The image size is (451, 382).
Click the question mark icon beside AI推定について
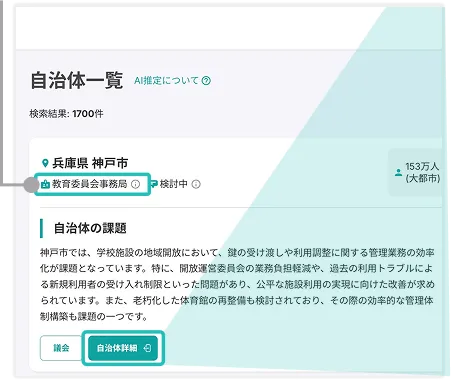point(206,81)
